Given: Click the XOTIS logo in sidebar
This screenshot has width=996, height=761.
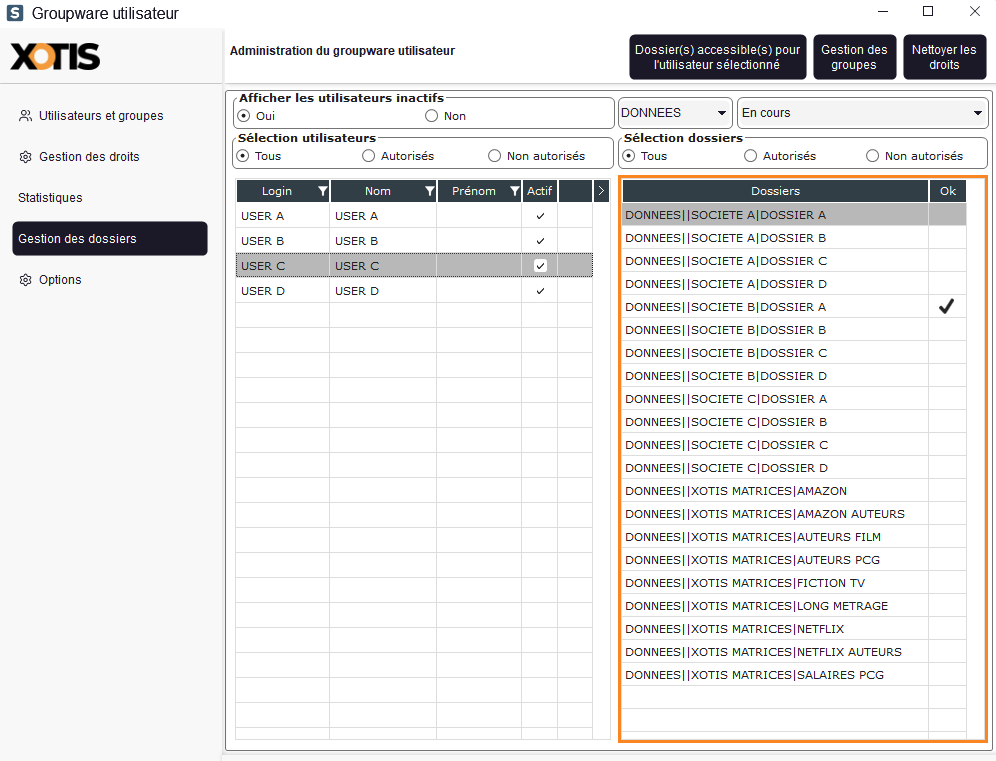Looking at the screenshot, I should (x=56, y=57).
